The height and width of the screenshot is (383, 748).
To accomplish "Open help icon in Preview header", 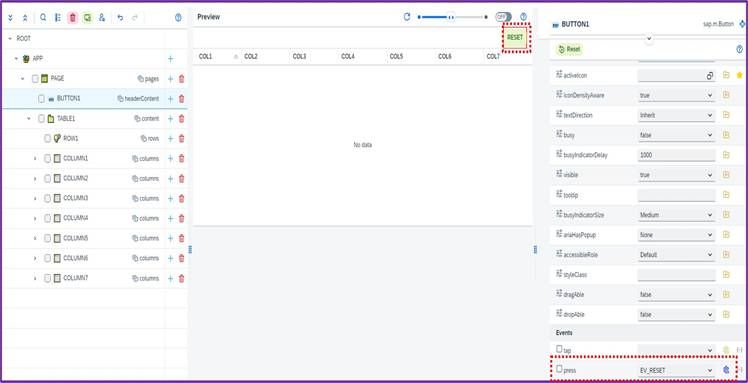I will pos(523,17).
